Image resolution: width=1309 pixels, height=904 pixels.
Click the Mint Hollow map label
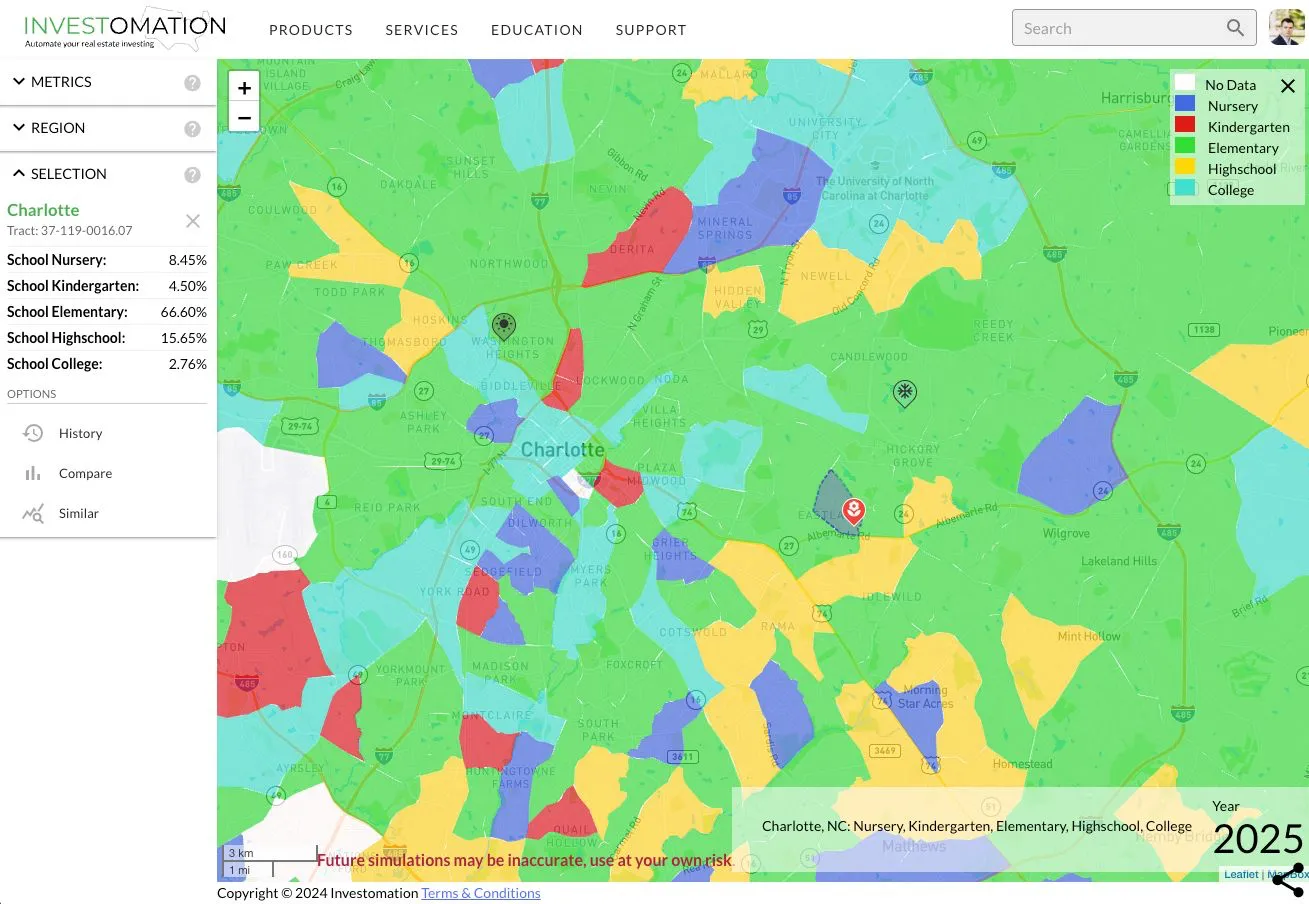(x=1089, y=636)
